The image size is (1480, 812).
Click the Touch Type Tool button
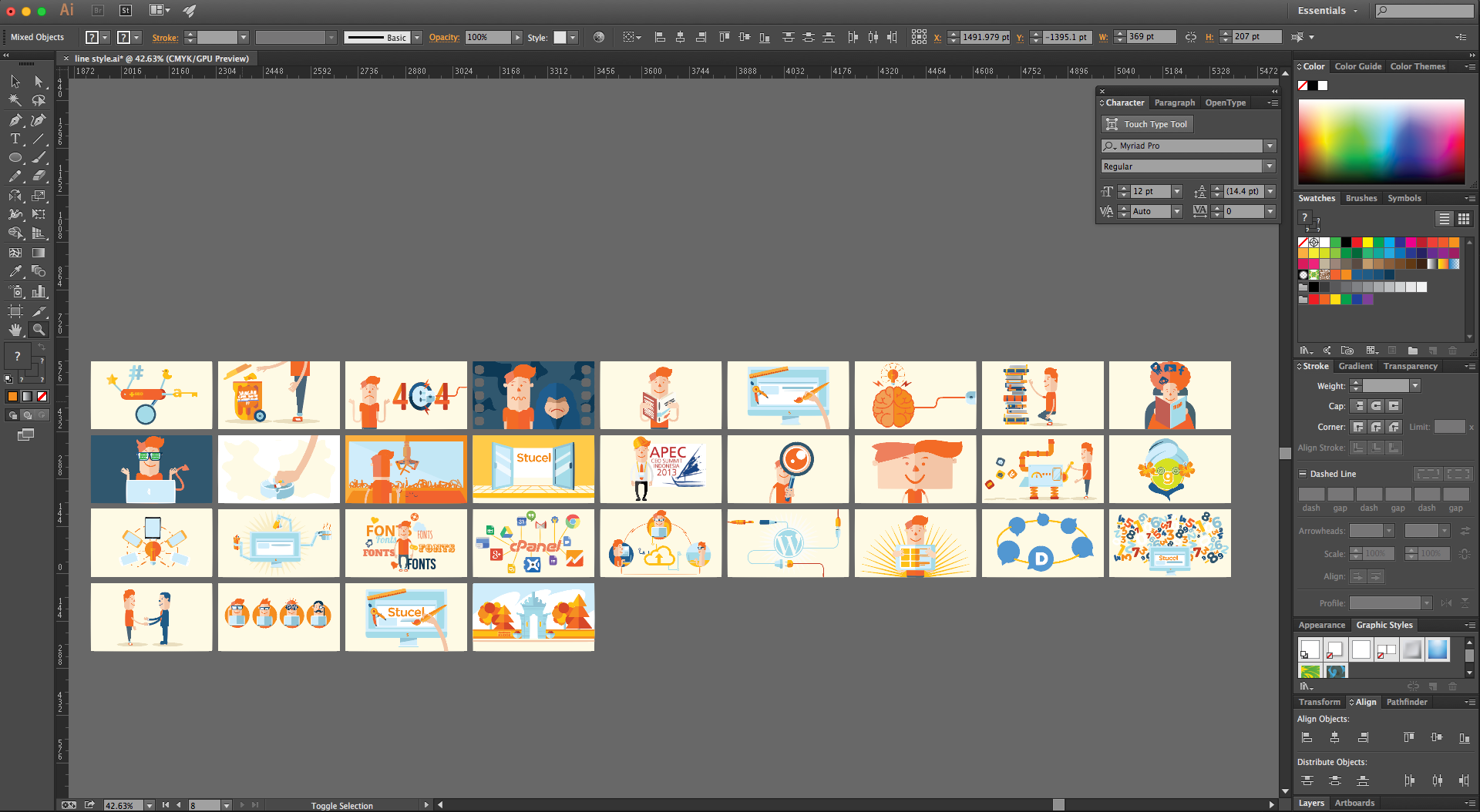[1147, 124]
